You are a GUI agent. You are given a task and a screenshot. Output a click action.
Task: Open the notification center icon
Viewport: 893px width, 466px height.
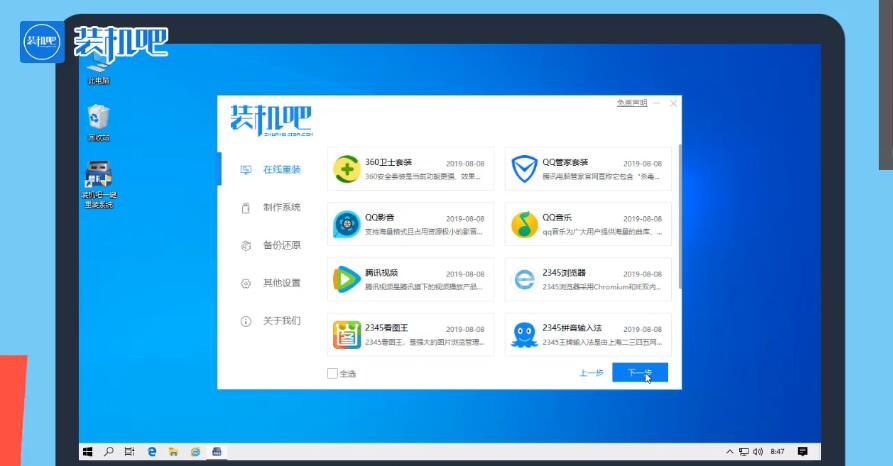[x=803, y=452]
